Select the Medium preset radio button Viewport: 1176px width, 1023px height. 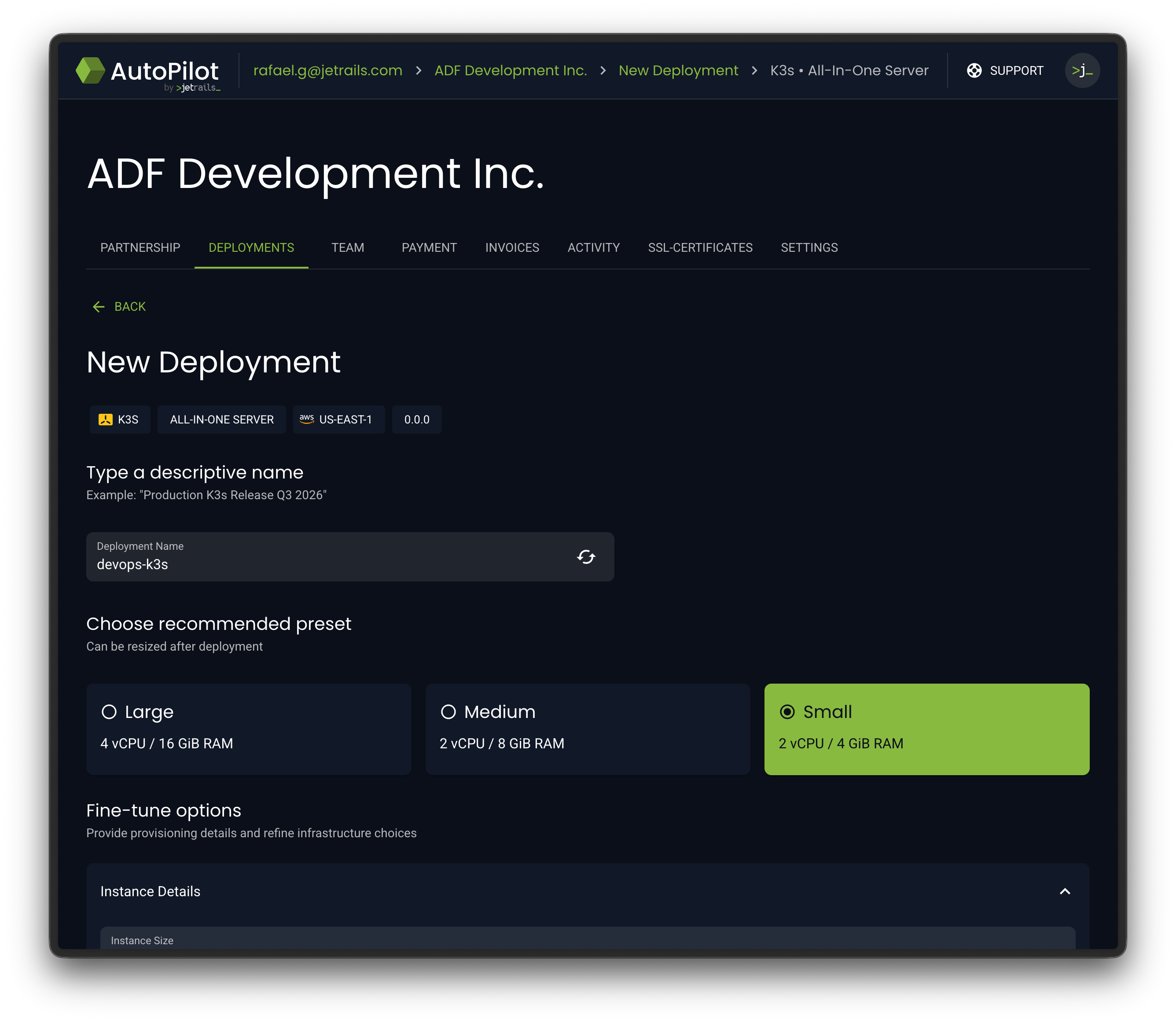(448, 712)
